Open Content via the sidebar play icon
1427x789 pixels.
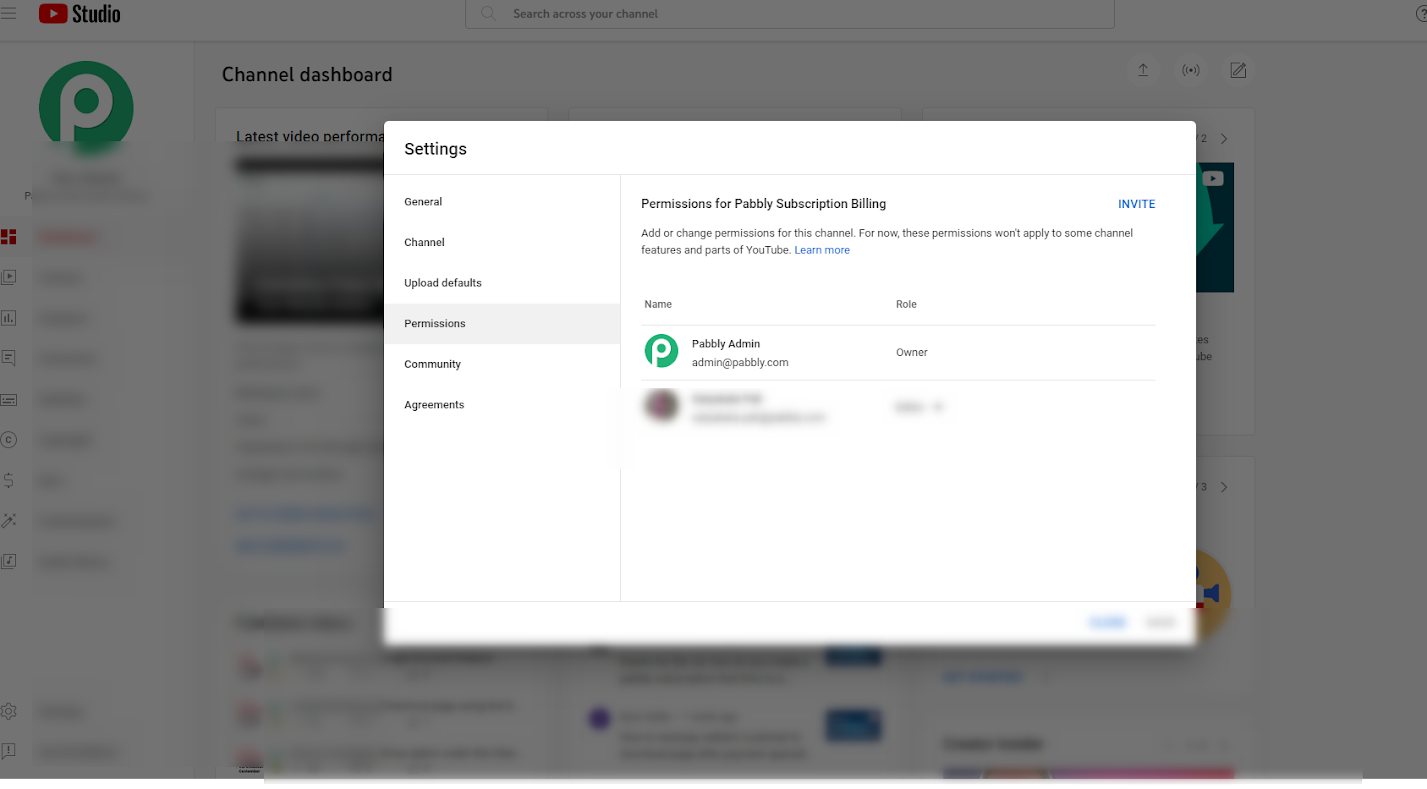tap(9, 278)
